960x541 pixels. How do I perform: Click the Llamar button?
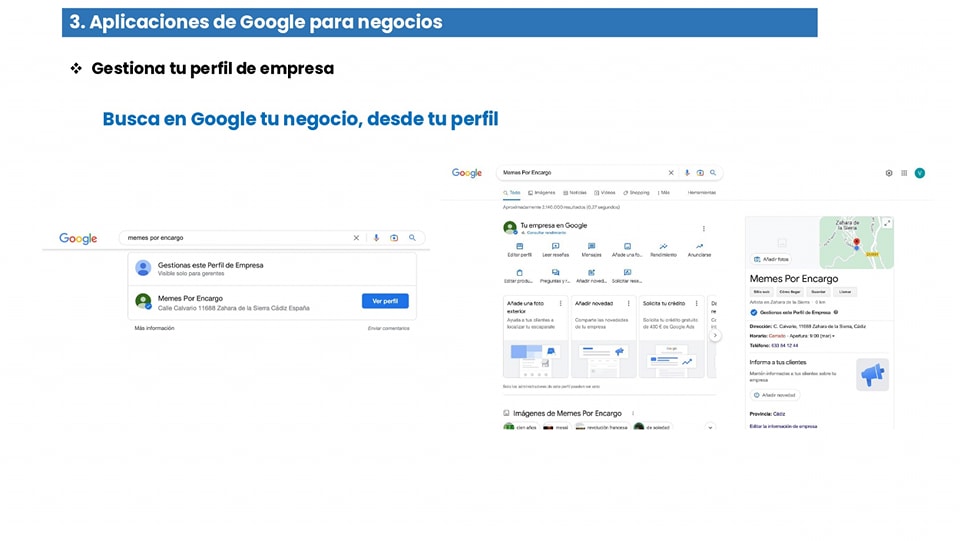[x=845, y=292]
